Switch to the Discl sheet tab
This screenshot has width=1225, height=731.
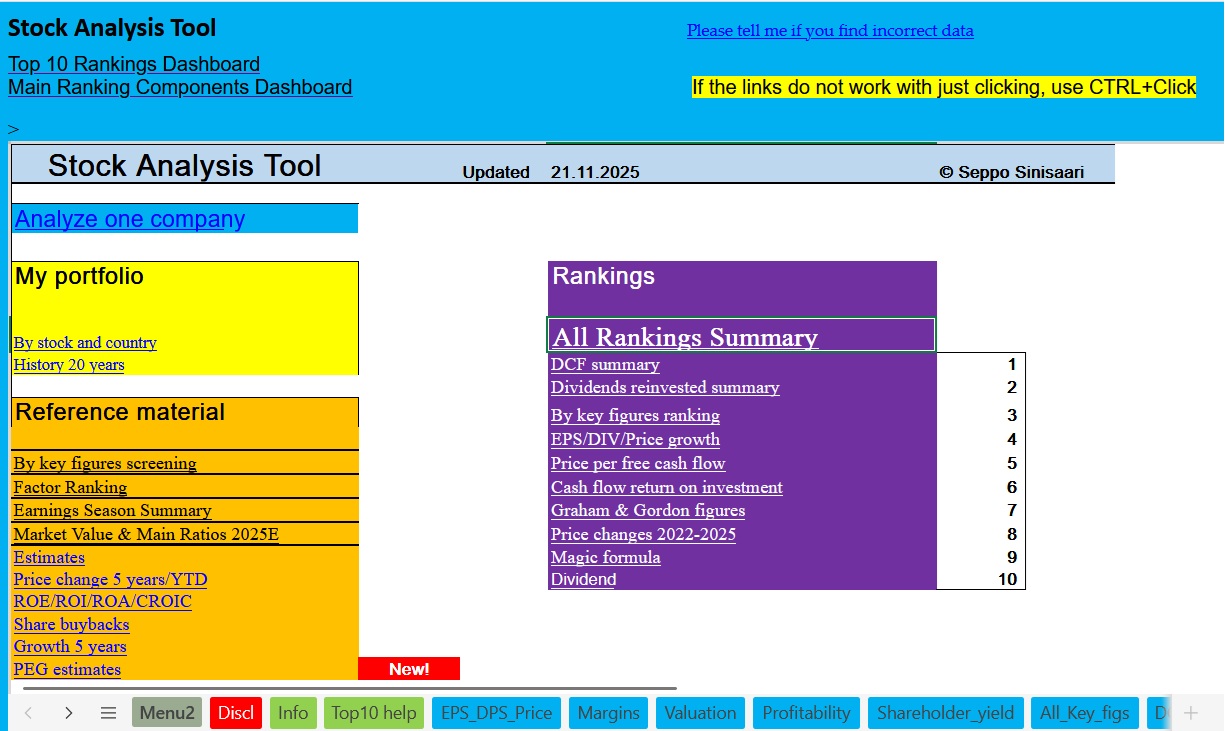click(x=236, y=713)
